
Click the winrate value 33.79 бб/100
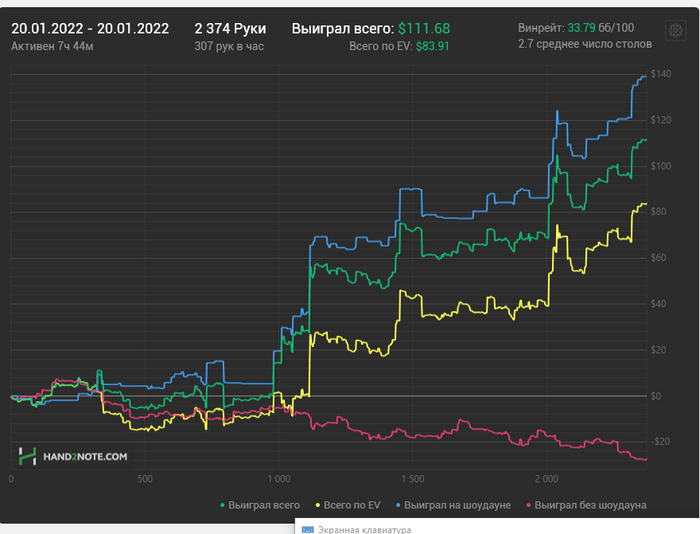pos(601,28)
